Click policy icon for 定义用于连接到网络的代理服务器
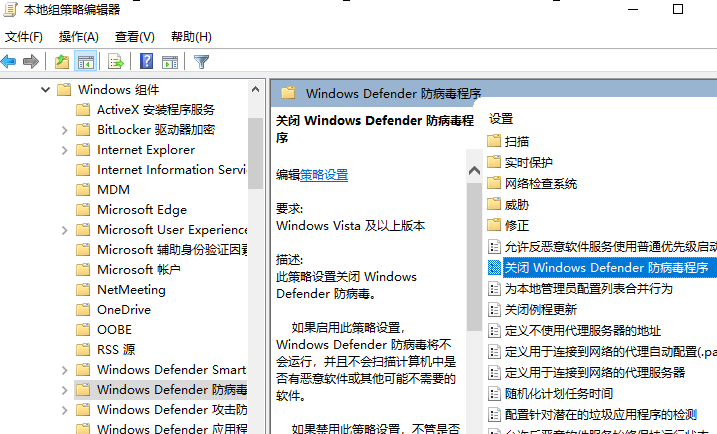717x434 pixels. (x=494, y=373)
